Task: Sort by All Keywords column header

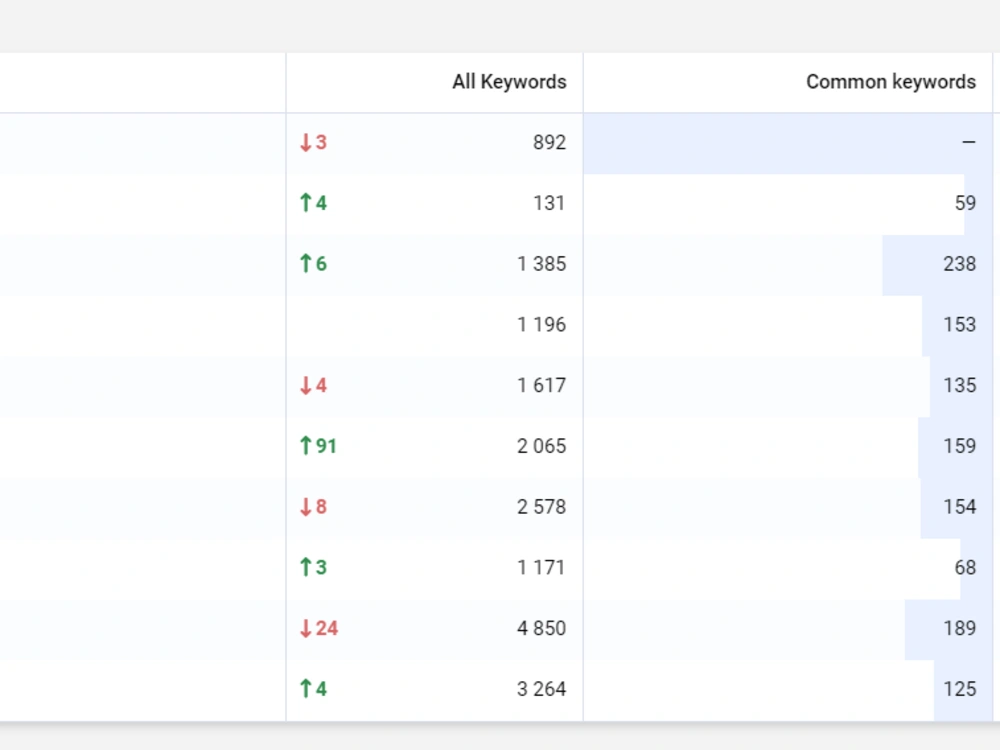Action: pyautogui.click(x=509, y=82)
